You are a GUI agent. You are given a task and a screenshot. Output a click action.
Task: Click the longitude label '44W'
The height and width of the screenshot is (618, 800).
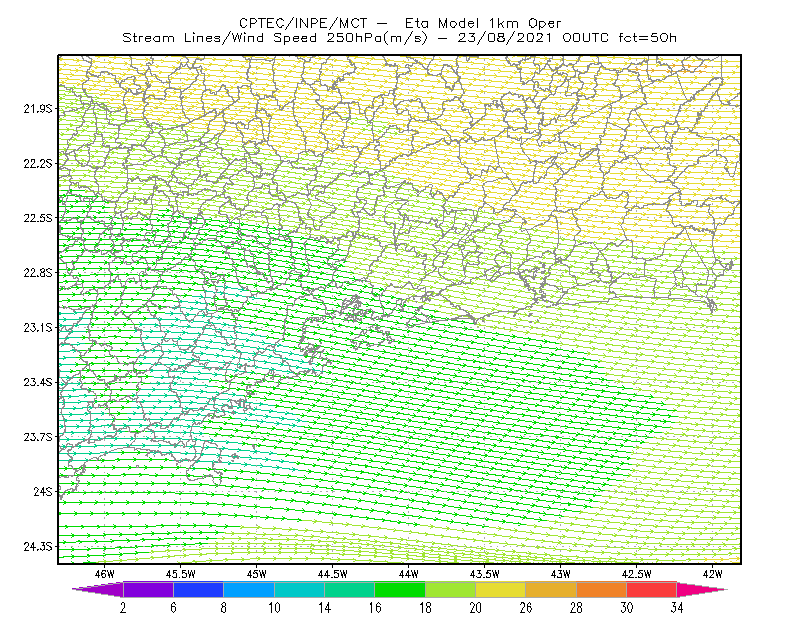coord(409,574)
